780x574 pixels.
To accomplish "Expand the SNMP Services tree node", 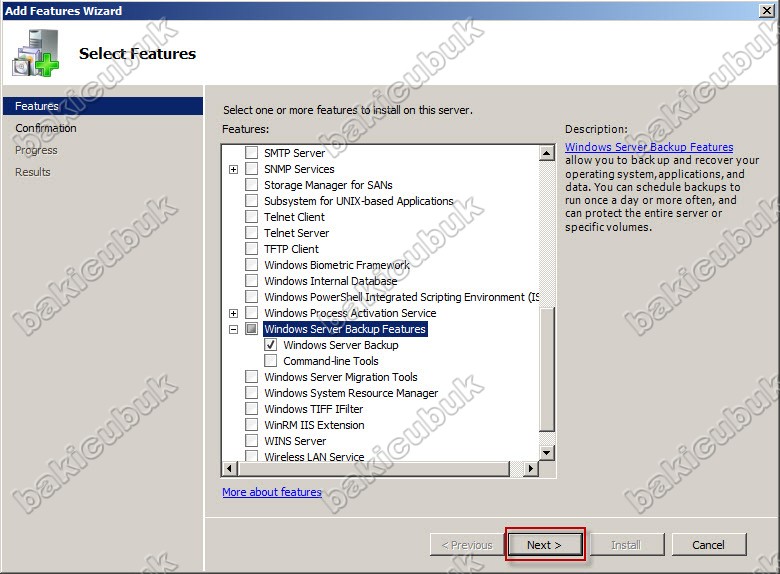I will click(233, 169).
